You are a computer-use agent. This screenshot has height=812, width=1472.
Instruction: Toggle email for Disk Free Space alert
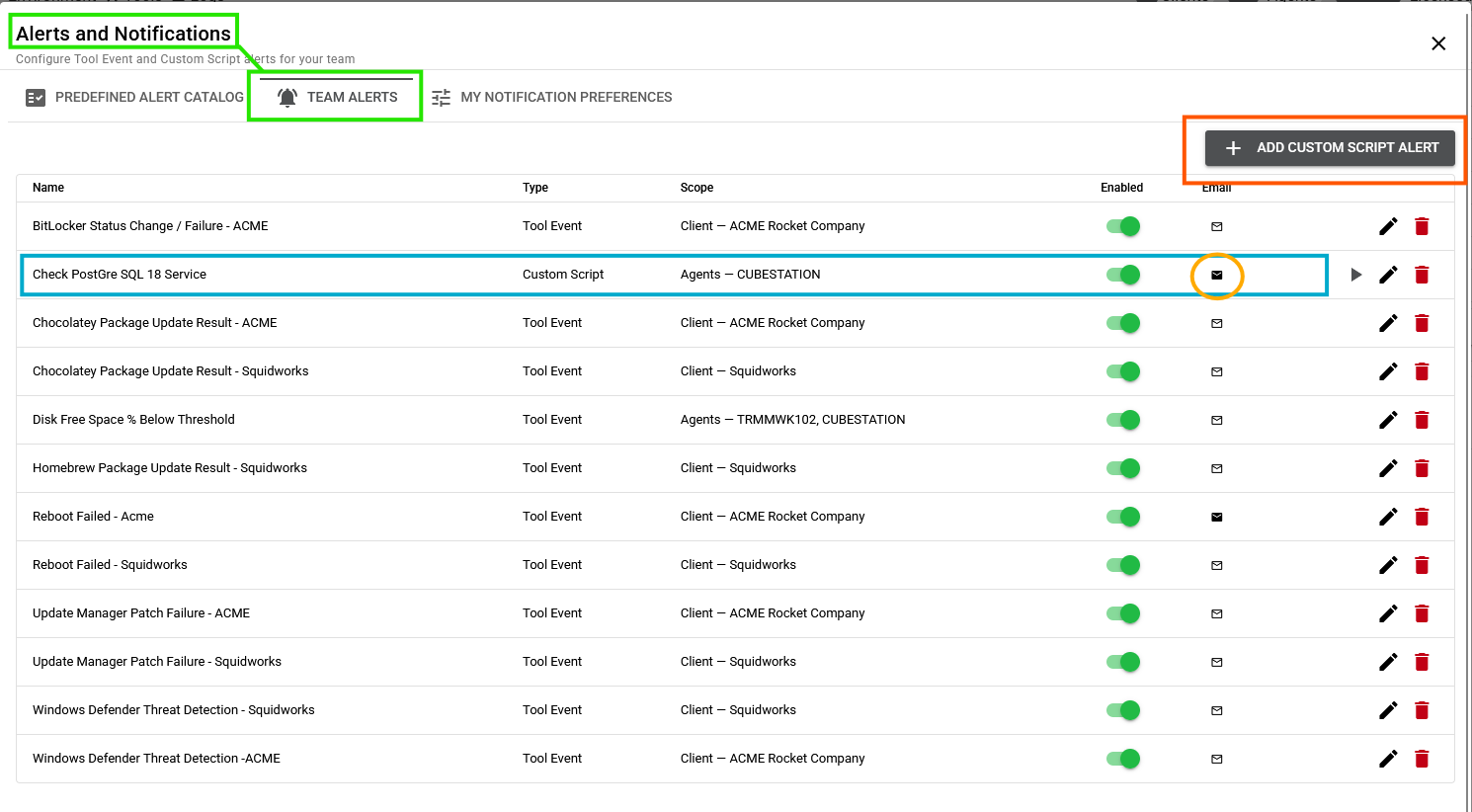point(1217,420)
